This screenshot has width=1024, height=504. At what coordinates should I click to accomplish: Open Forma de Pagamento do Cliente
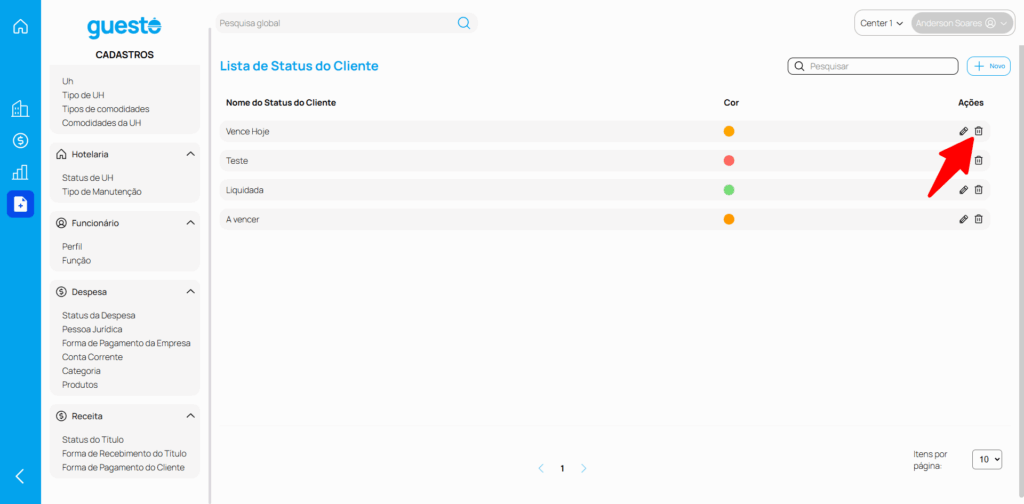point(123,467)
